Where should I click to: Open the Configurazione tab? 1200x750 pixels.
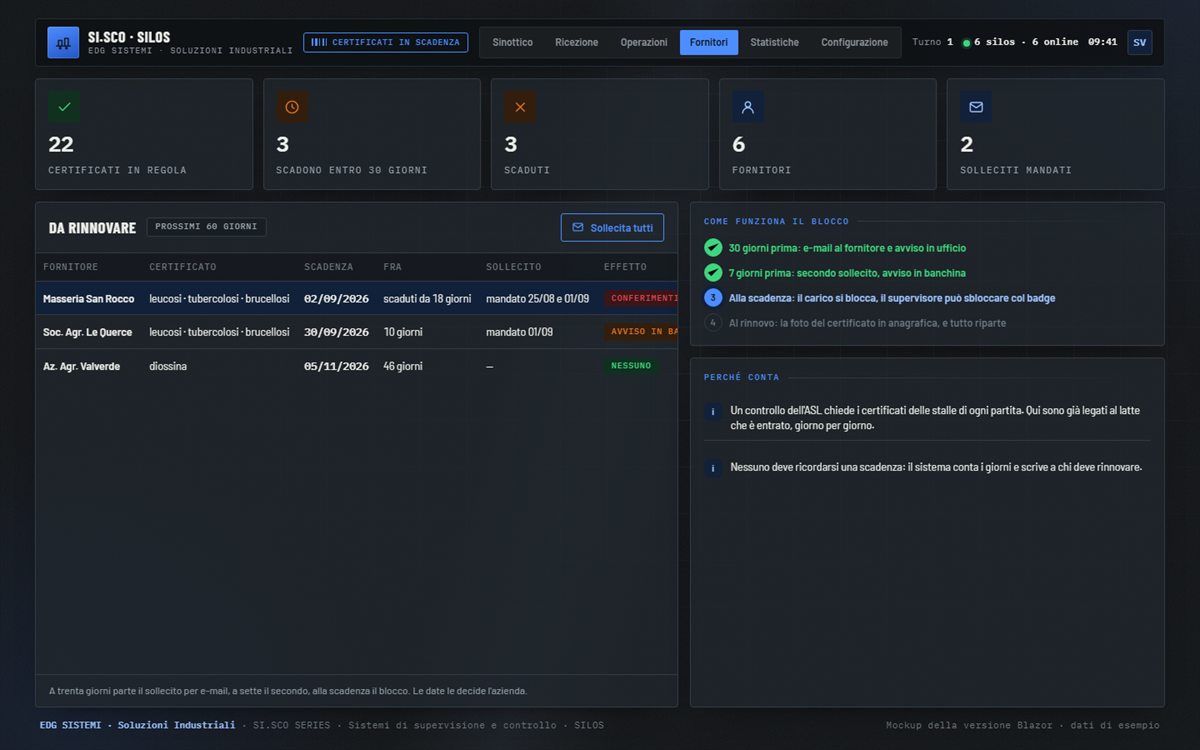(x=855, y=42)
